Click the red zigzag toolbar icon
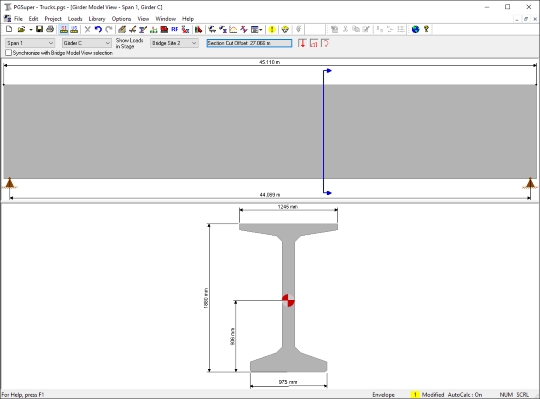 244,29
